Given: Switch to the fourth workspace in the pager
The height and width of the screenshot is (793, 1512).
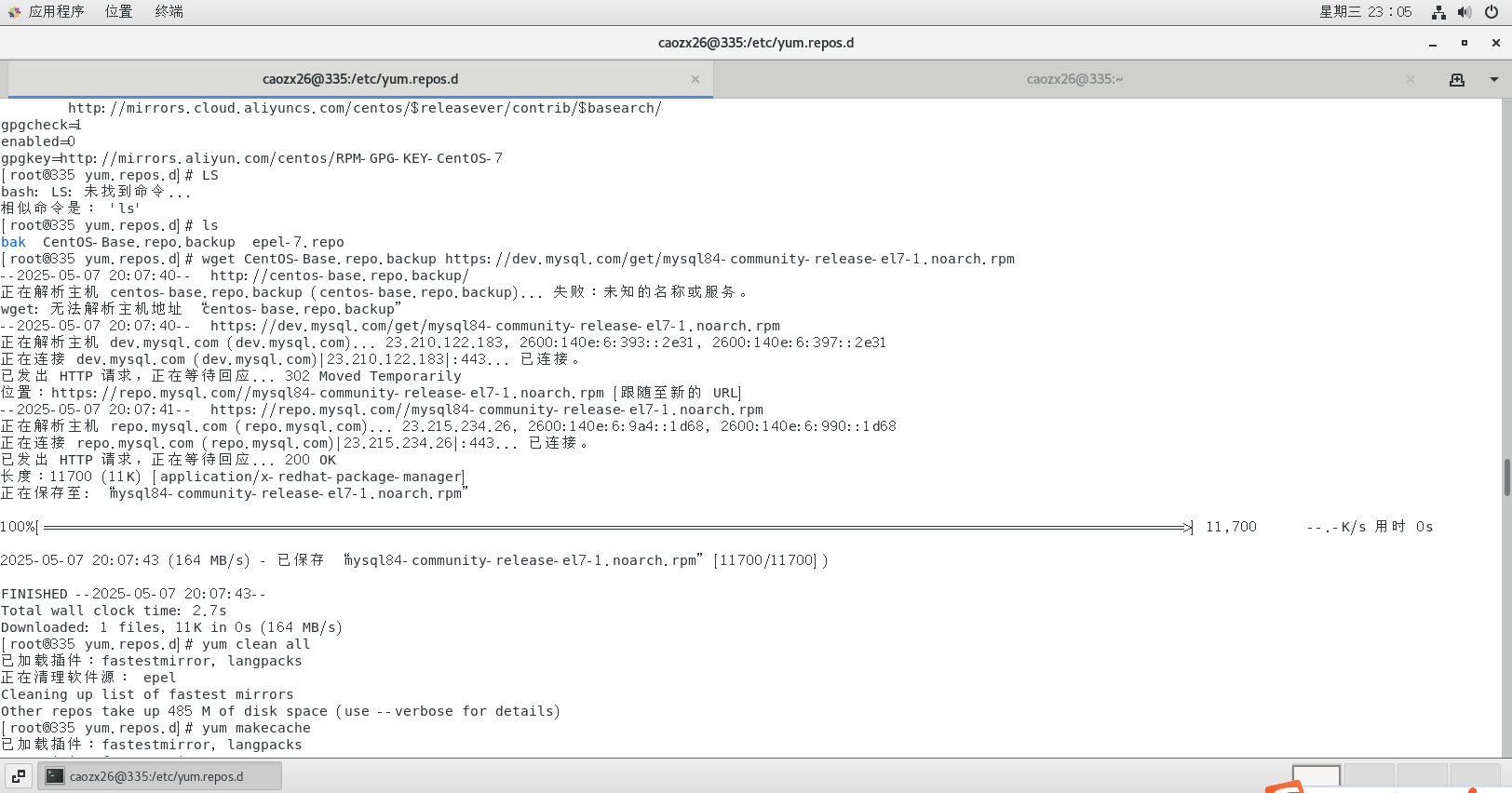Looking at the screenshot, I should point(1475,776).
